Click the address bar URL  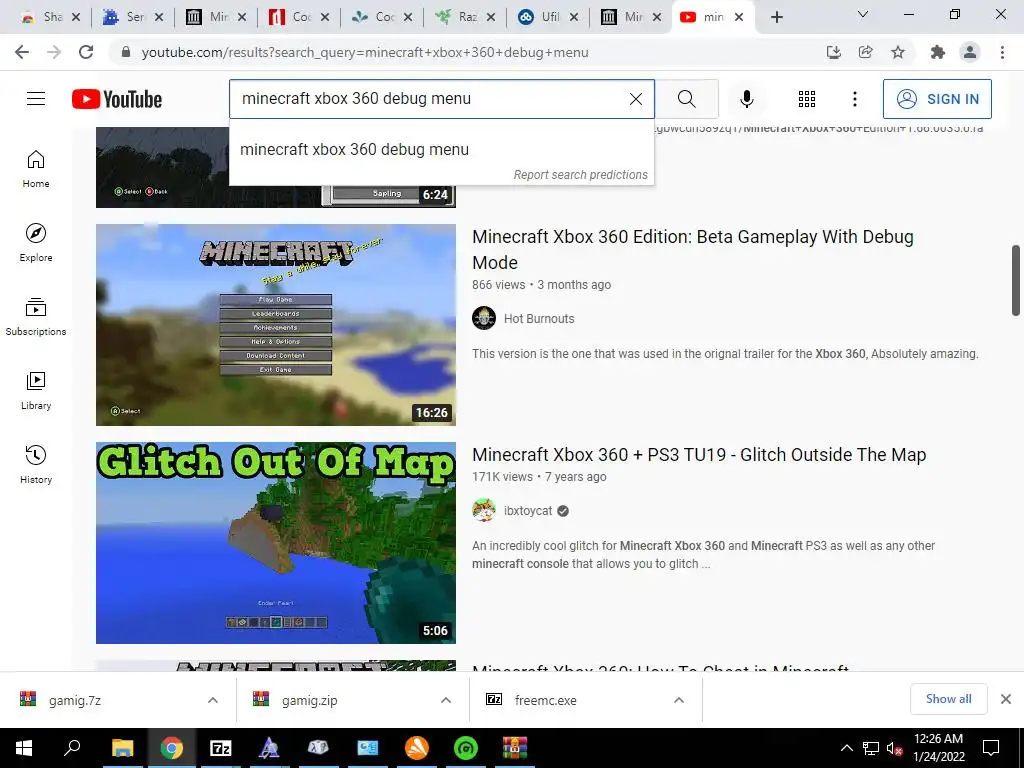point(365,52)
